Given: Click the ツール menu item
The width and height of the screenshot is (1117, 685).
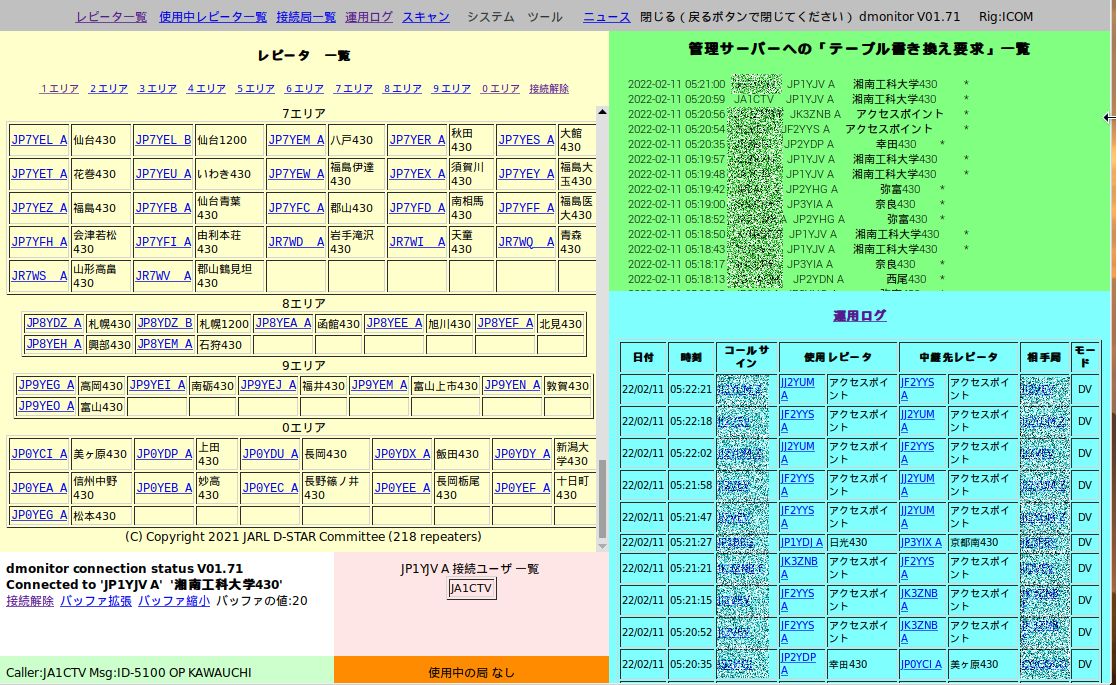Looking at the screenshot, I should tap(544, 16).
